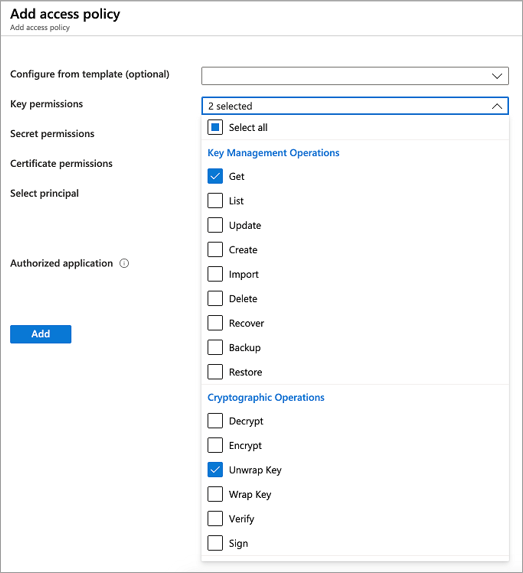Enable the Verify permission checkbox
This screenshot has height=573, width=523.
[215, 519]
